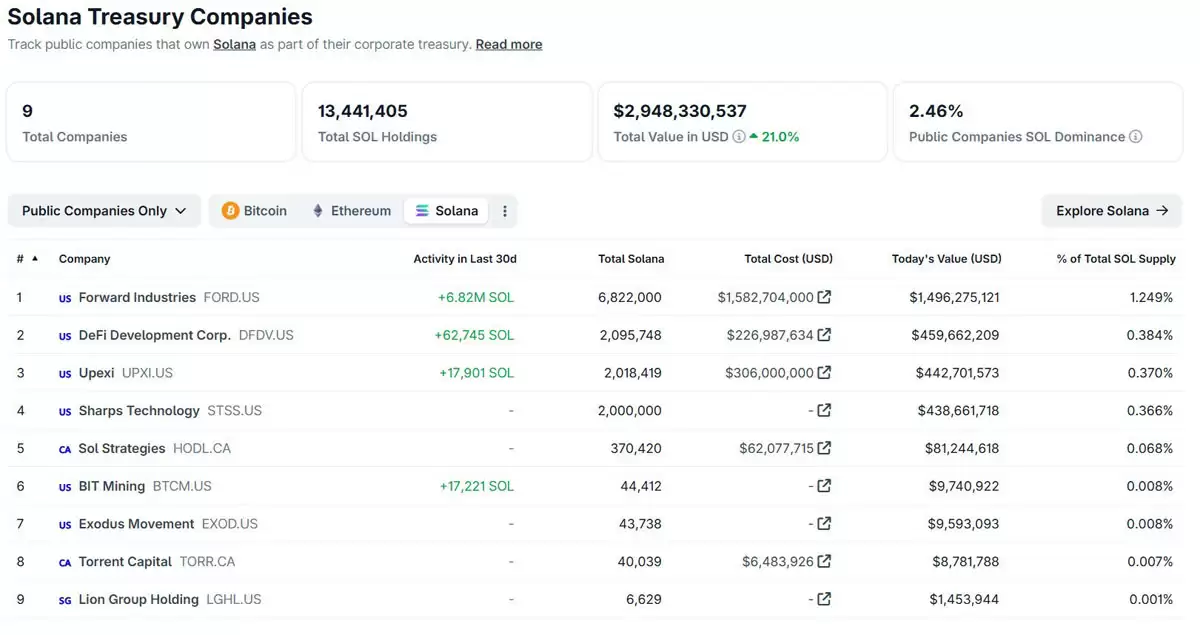Click Upexi total cost external link icon
The width and height of the screenshot is (1200, 635).
(824, 372)
